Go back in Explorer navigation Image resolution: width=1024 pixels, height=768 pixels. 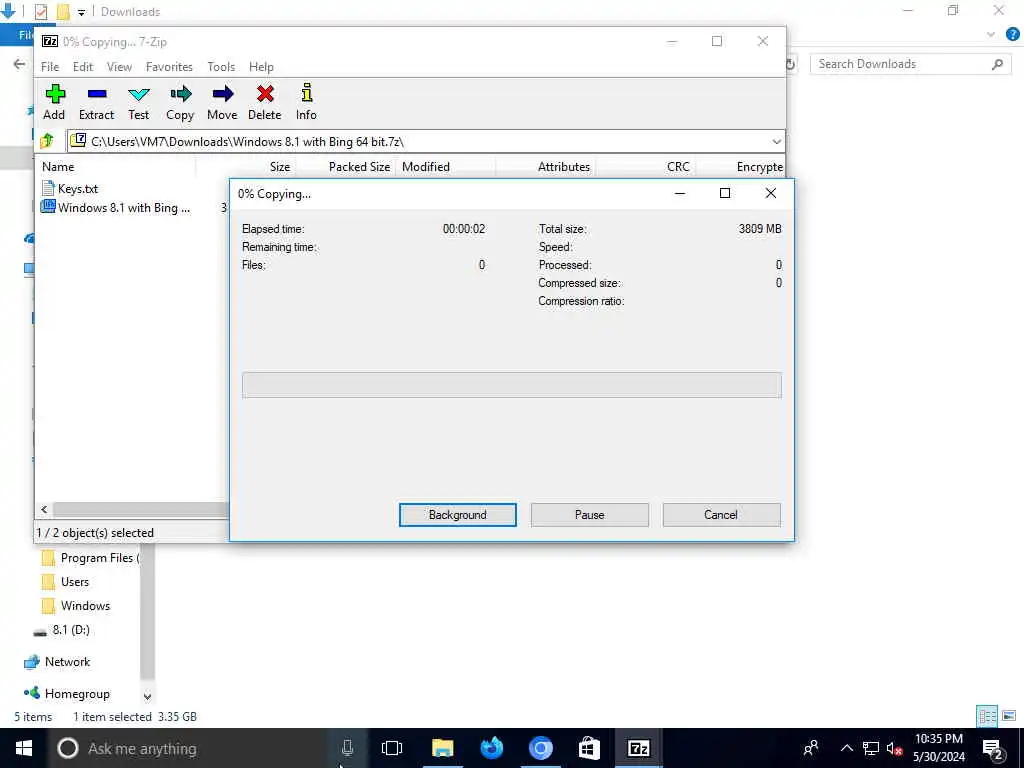(x=20, y=64)
